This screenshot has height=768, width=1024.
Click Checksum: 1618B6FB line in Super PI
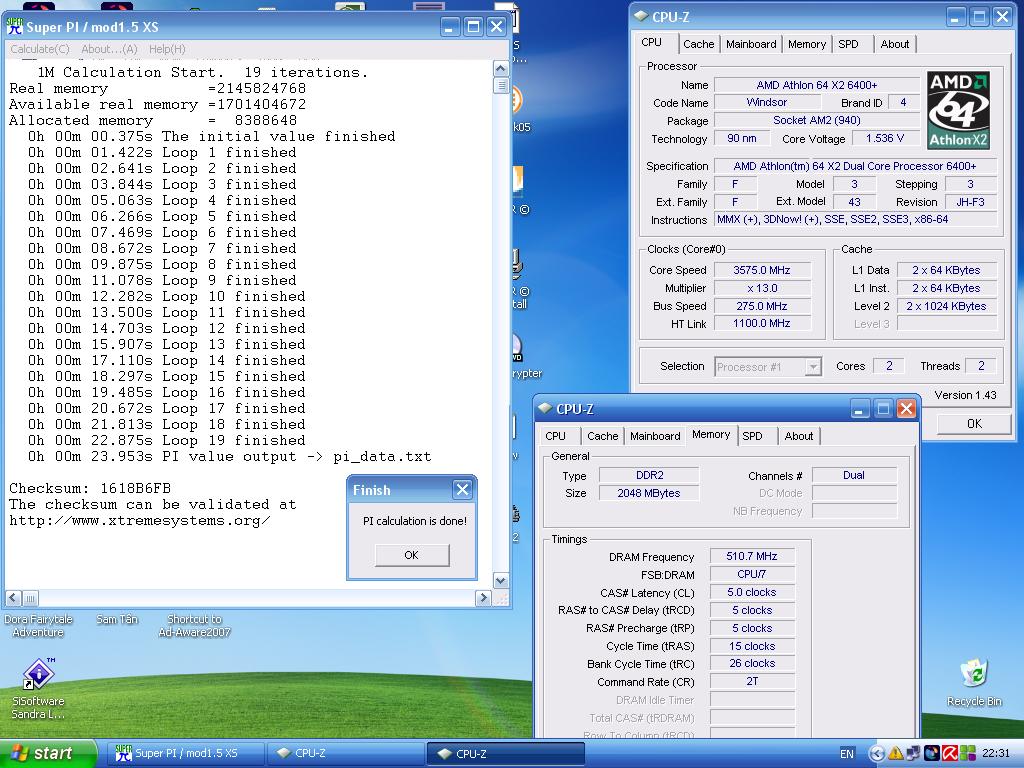point(90,488)
